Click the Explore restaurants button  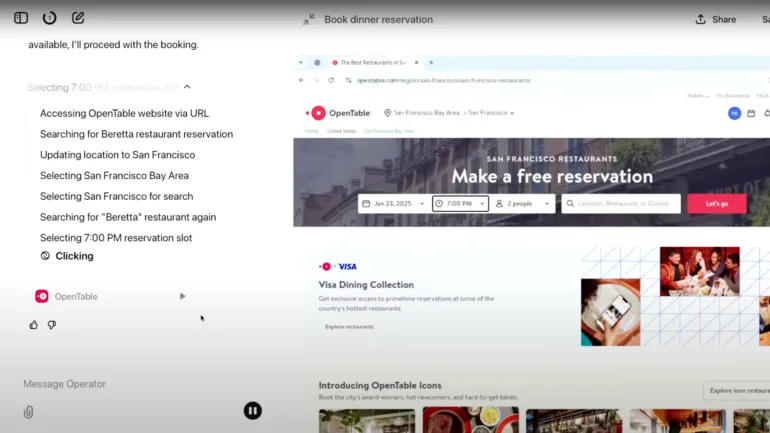coord(349,326)
